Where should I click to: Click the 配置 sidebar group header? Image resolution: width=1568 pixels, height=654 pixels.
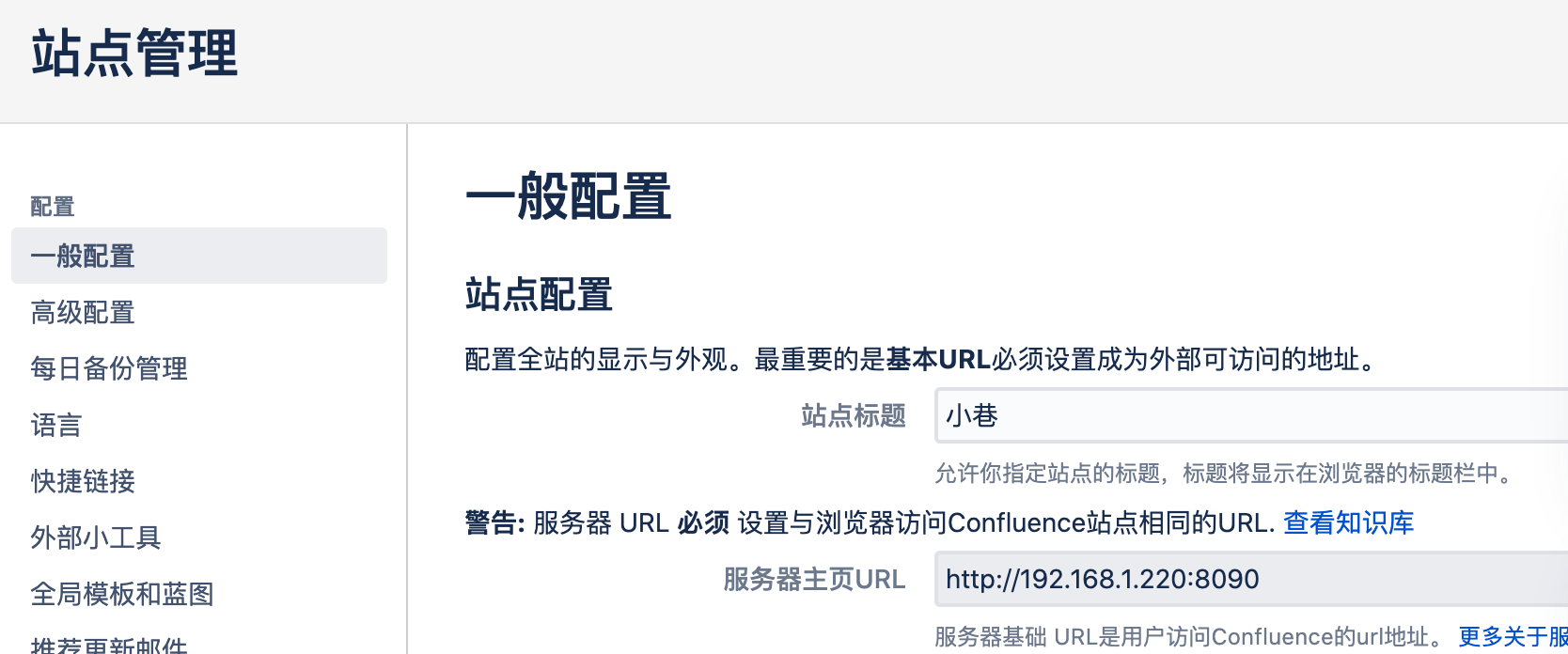[x=53, y=206]
